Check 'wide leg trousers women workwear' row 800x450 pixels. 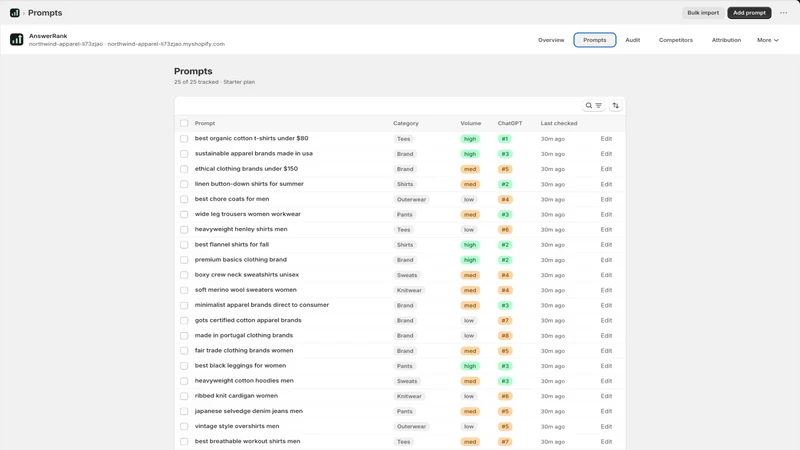(x=184, y=214)
